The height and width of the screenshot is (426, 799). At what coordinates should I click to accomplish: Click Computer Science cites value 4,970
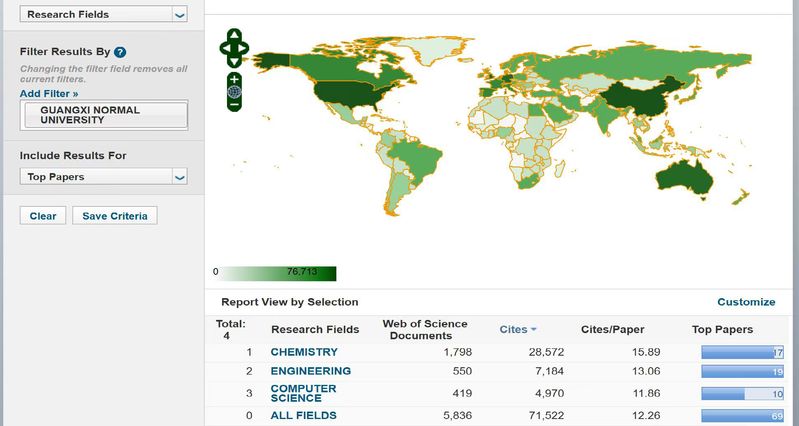549,393
